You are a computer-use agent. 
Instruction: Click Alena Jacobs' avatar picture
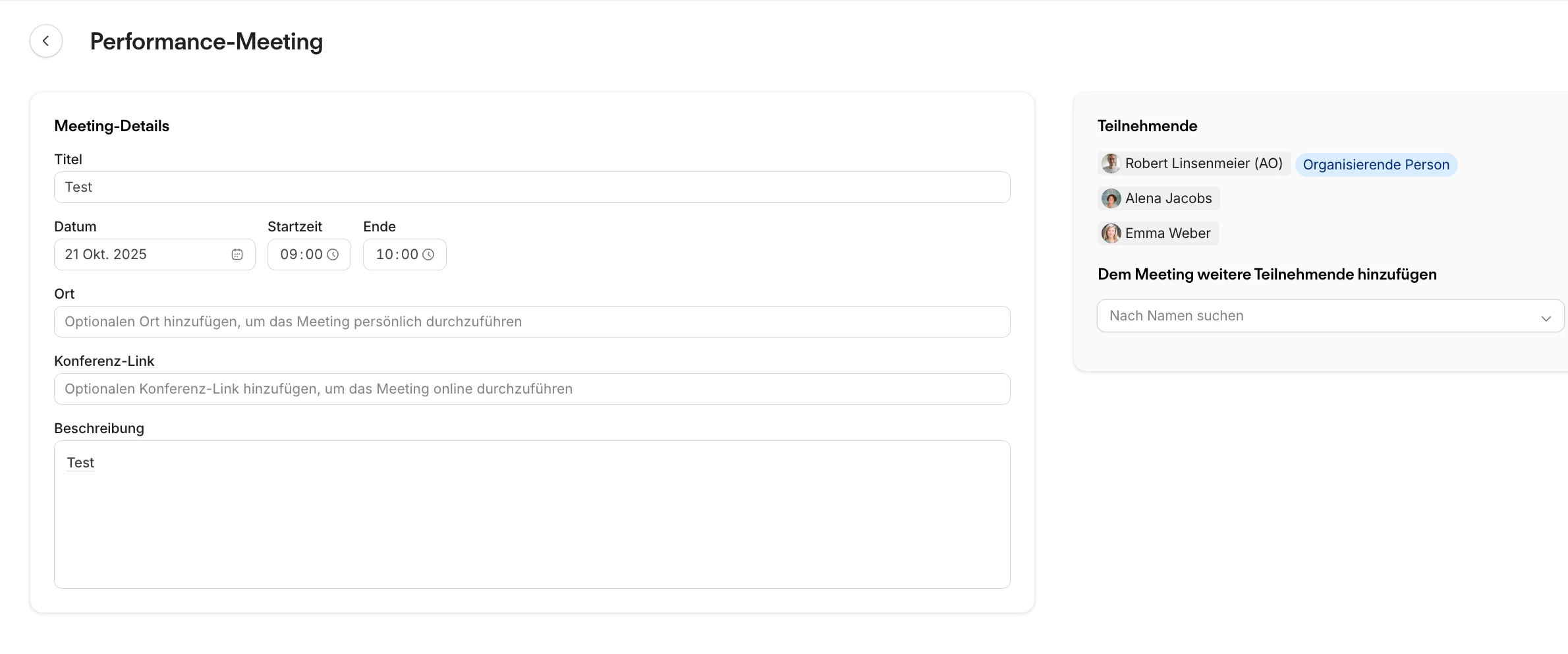(x=1111, y=198)
